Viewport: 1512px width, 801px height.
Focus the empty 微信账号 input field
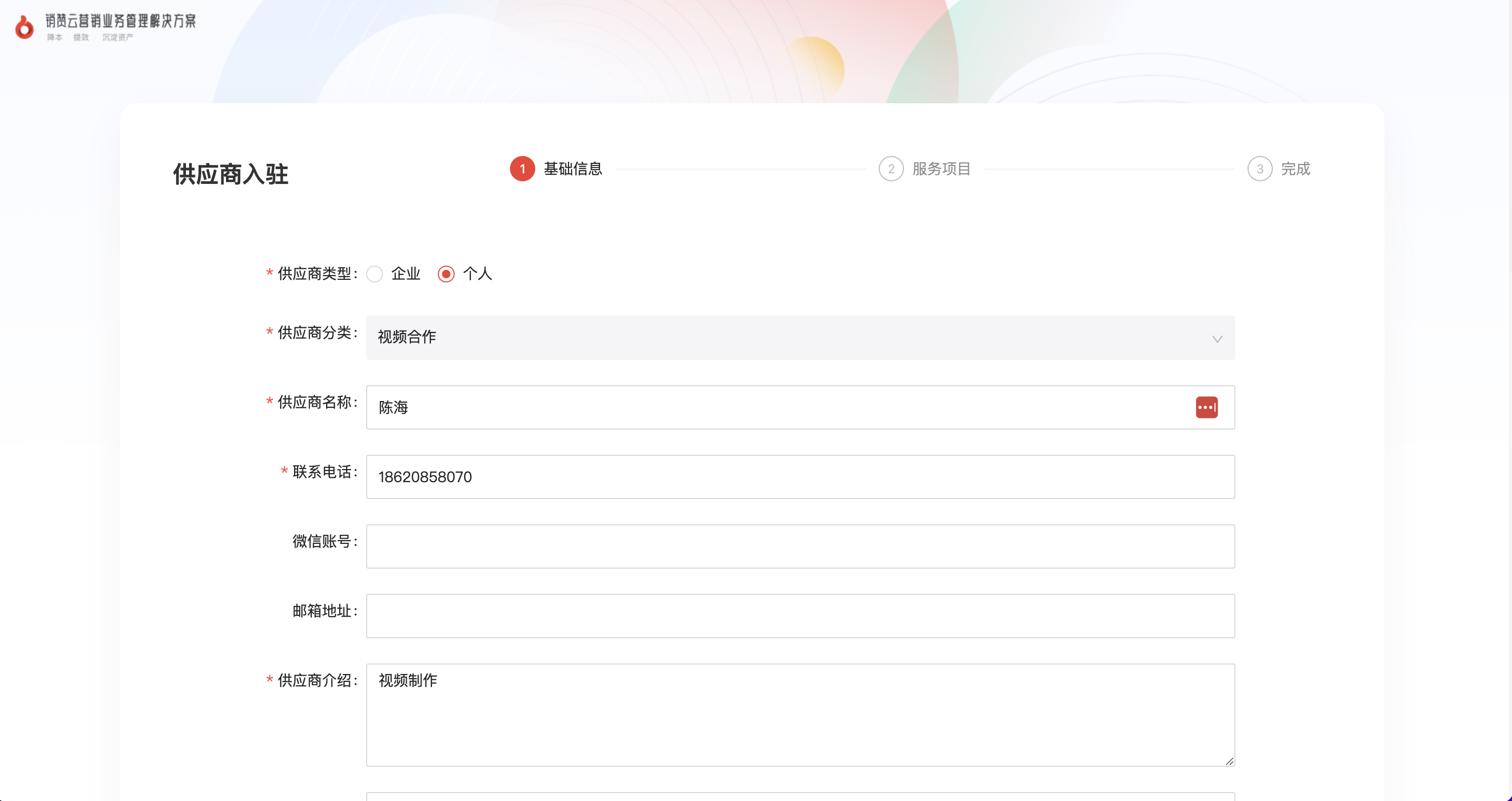coord(801,546)
